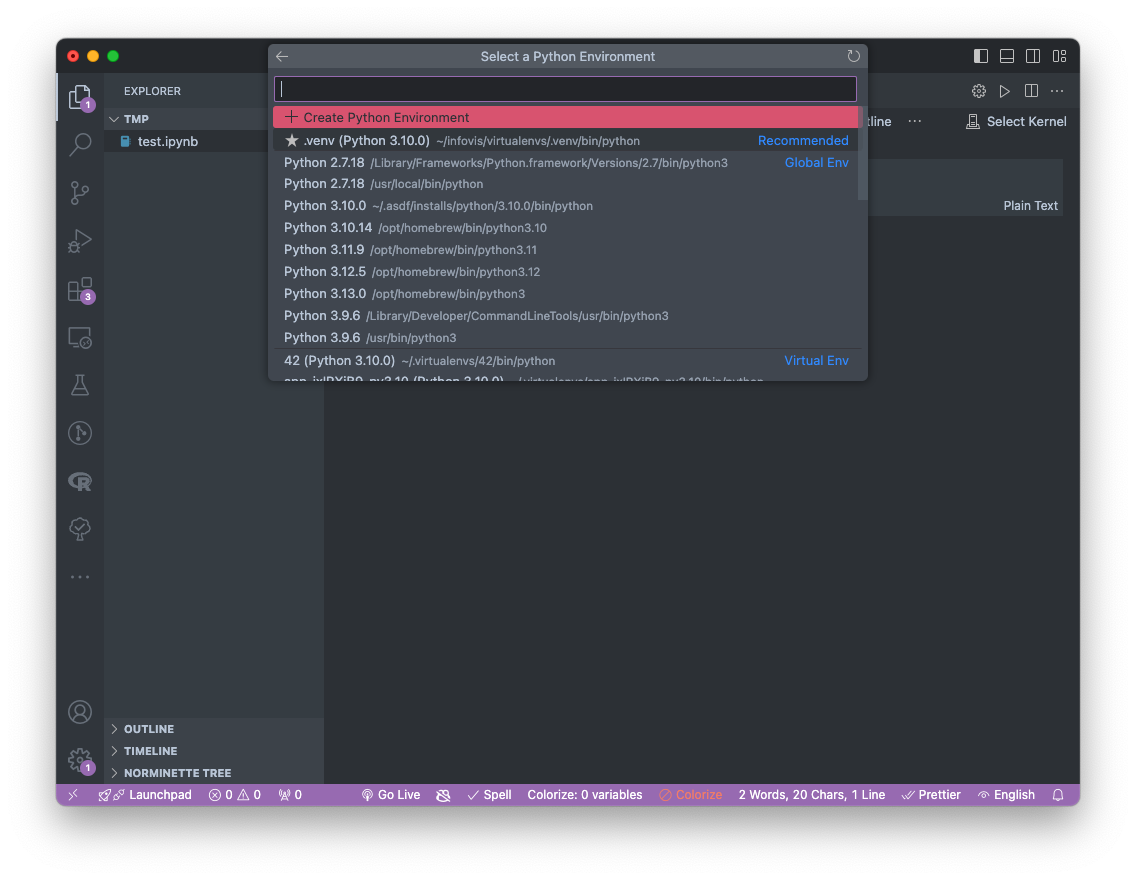Click the Run All play icon
This screenshot has height=880, width=1136.
coord(1005,91)
